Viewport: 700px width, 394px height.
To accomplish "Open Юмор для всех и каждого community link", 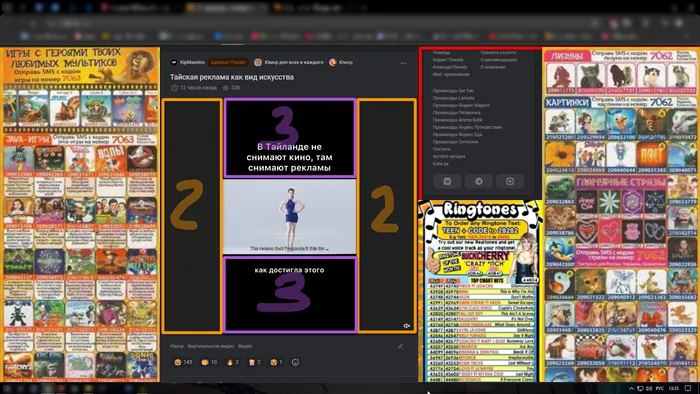I will click(294, 62).
